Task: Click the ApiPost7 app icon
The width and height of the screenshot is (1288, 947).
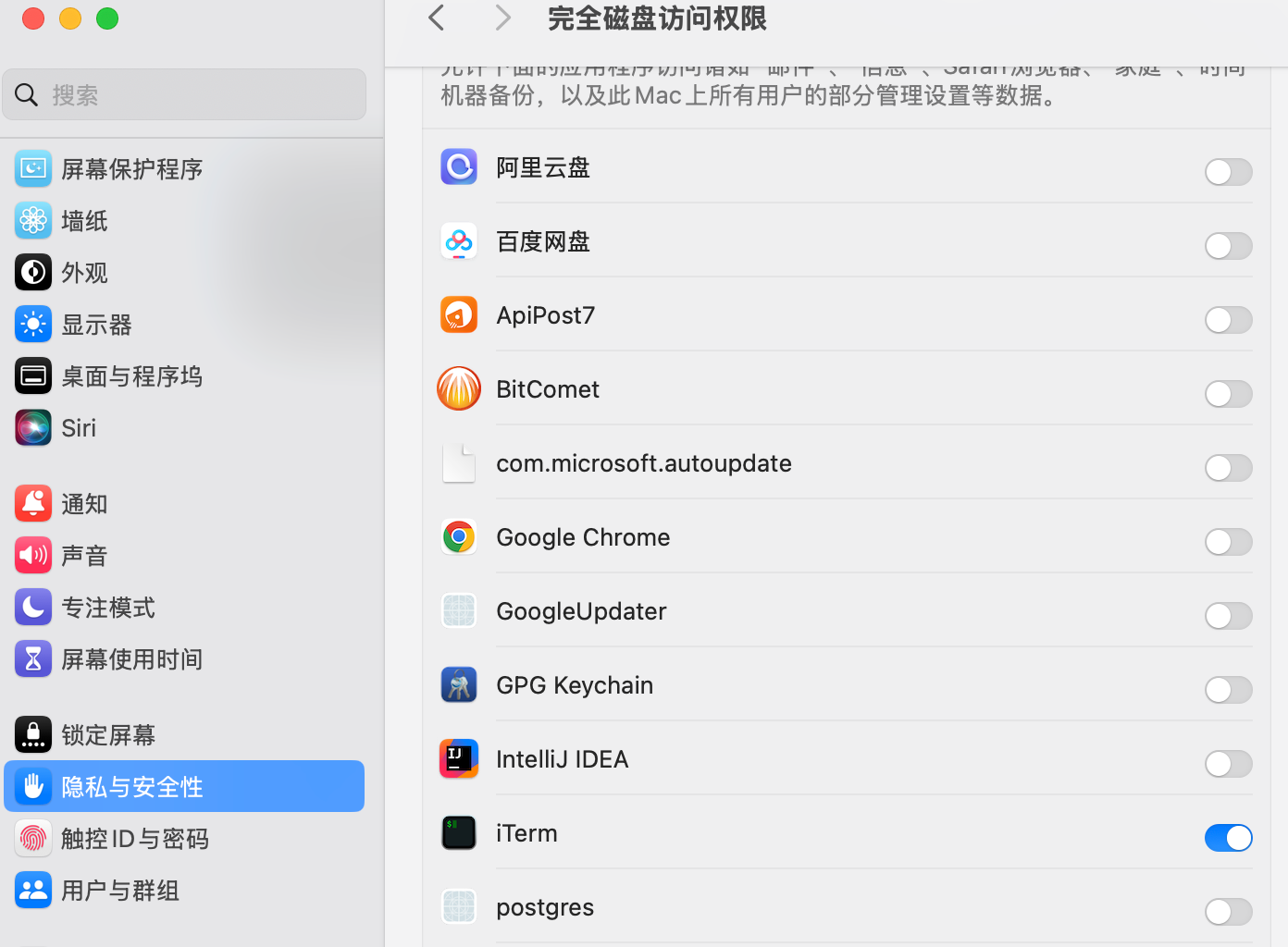Action: coord(459,315)
